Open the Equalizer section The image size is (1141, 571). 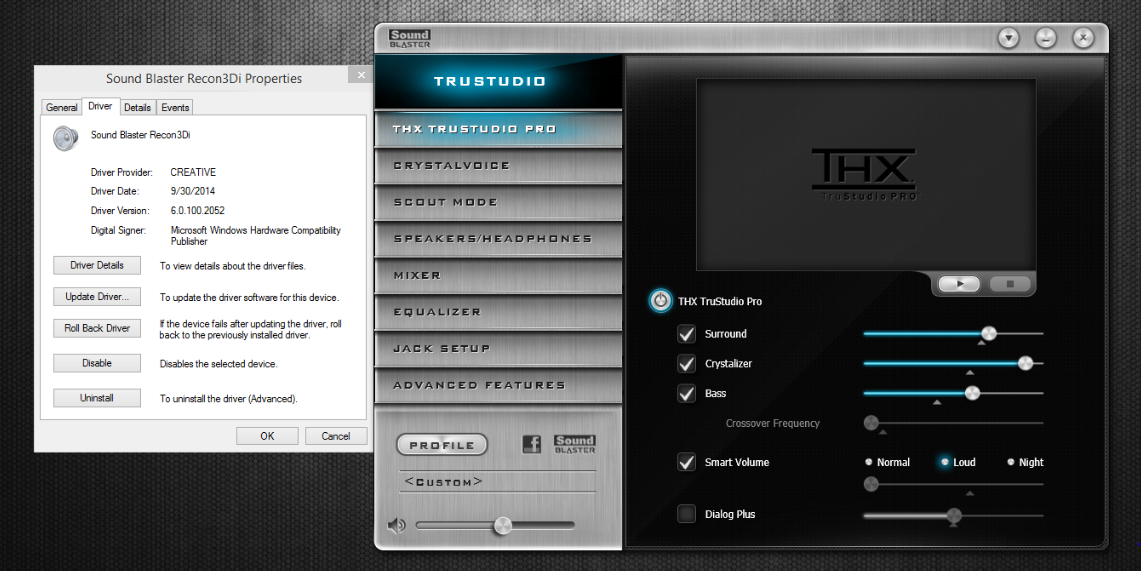click(x=498, y=312)
